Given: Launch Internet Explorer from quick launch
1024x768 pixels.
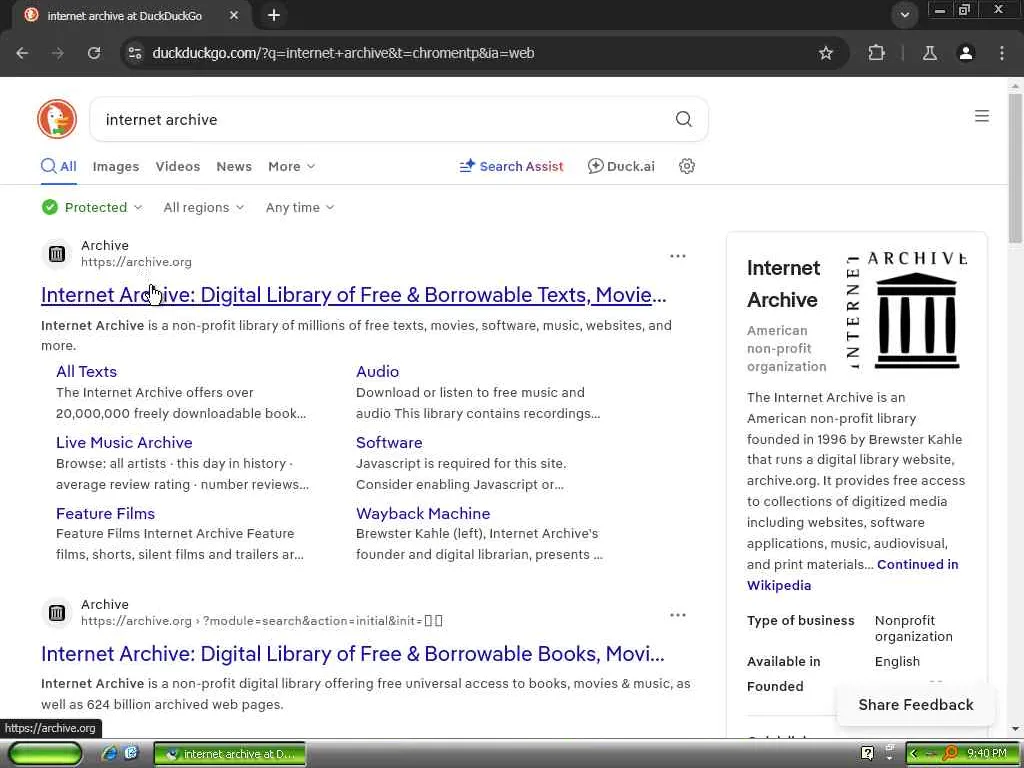Looking at the screenshot, I should click(x=109, y=754).
